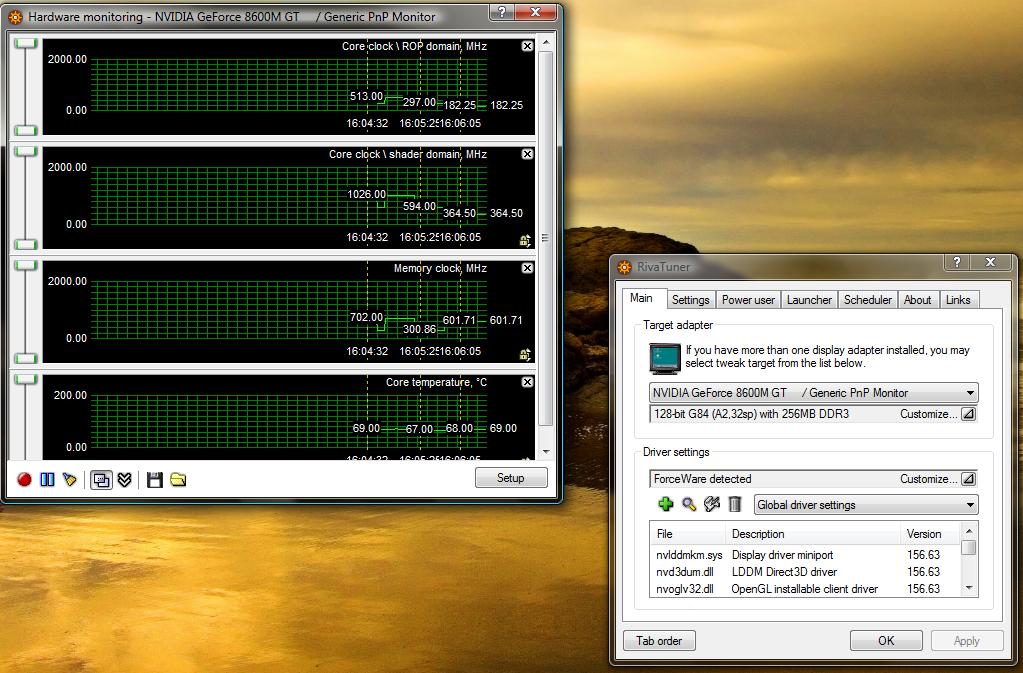
Task: Click the green plus add icon
Action: (x=665, y=504)
